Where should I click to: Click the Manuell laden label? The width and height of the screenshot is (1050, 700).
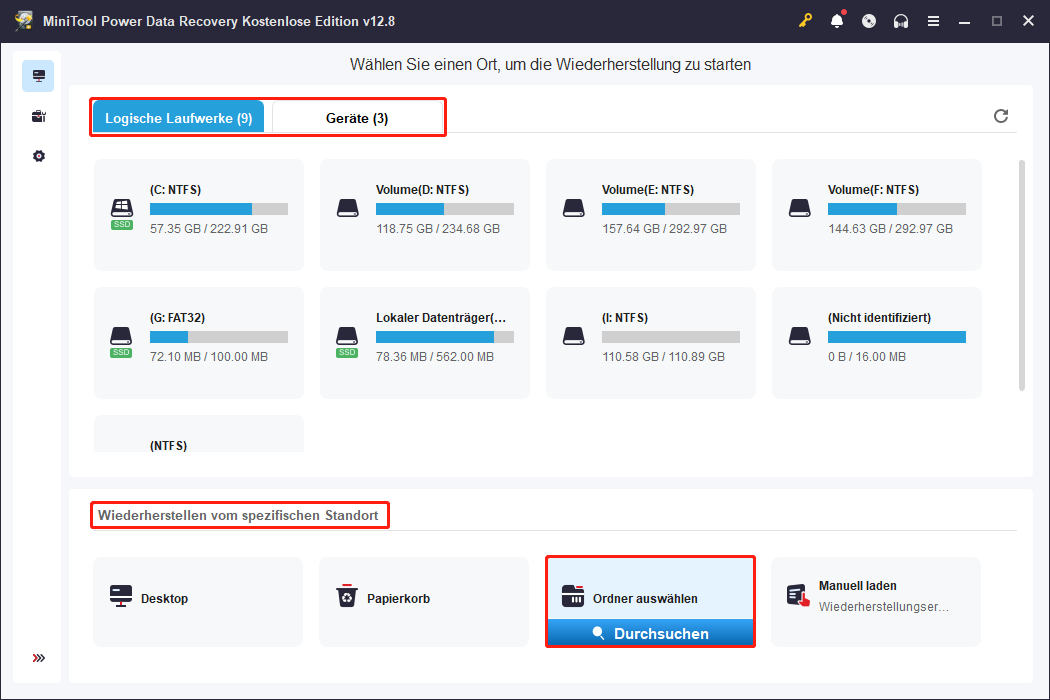(x=857, y=585)
